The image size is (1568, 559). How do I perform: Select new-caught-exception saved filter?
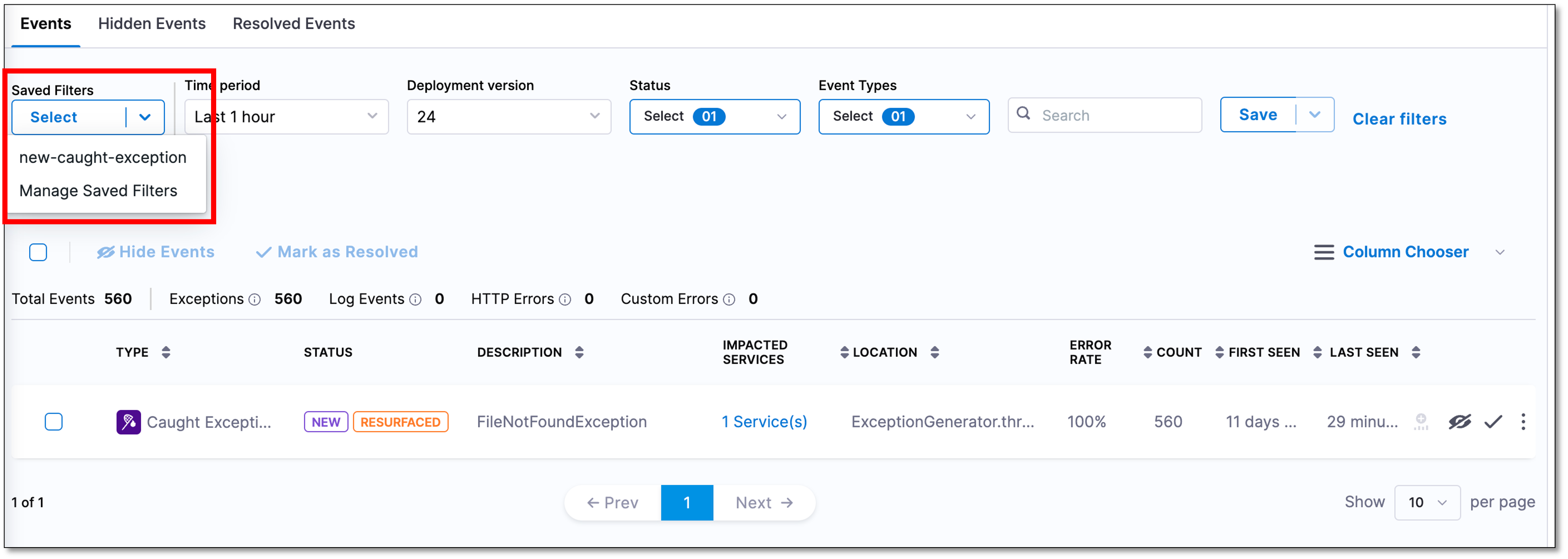coord(103,157)
